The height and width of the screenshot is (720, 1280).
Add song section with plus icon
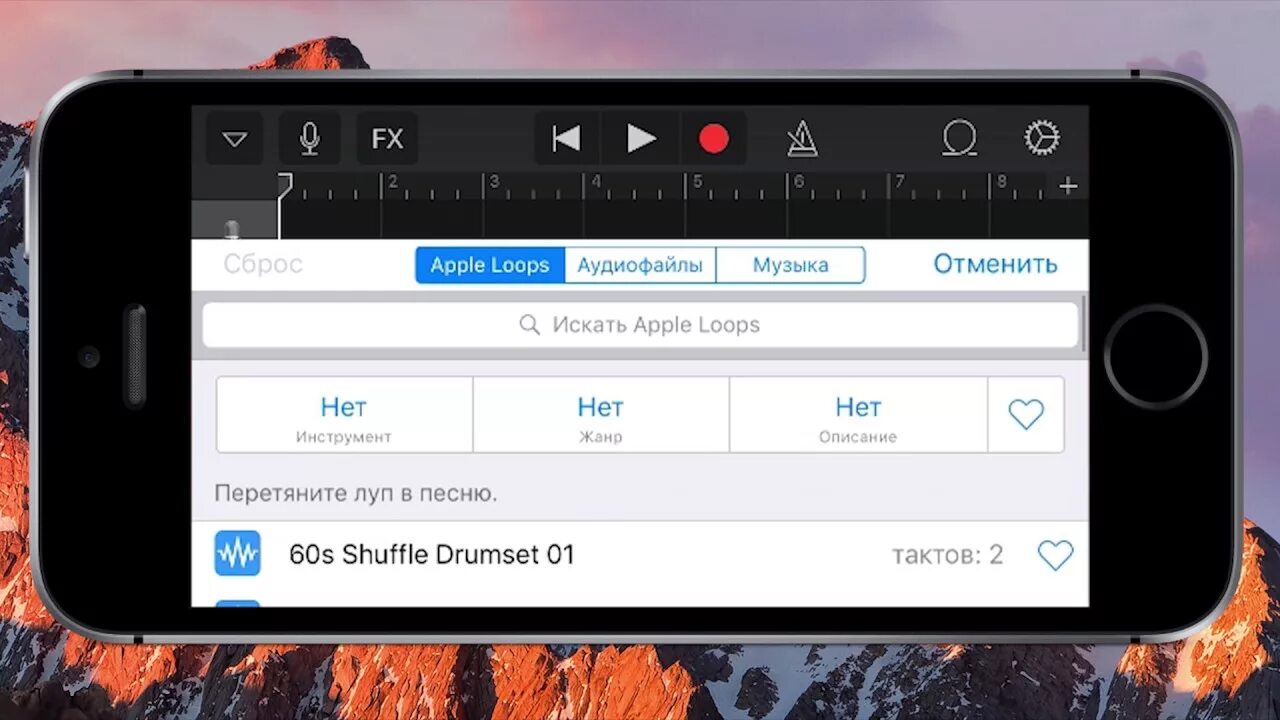click(x=1068, y=186)
